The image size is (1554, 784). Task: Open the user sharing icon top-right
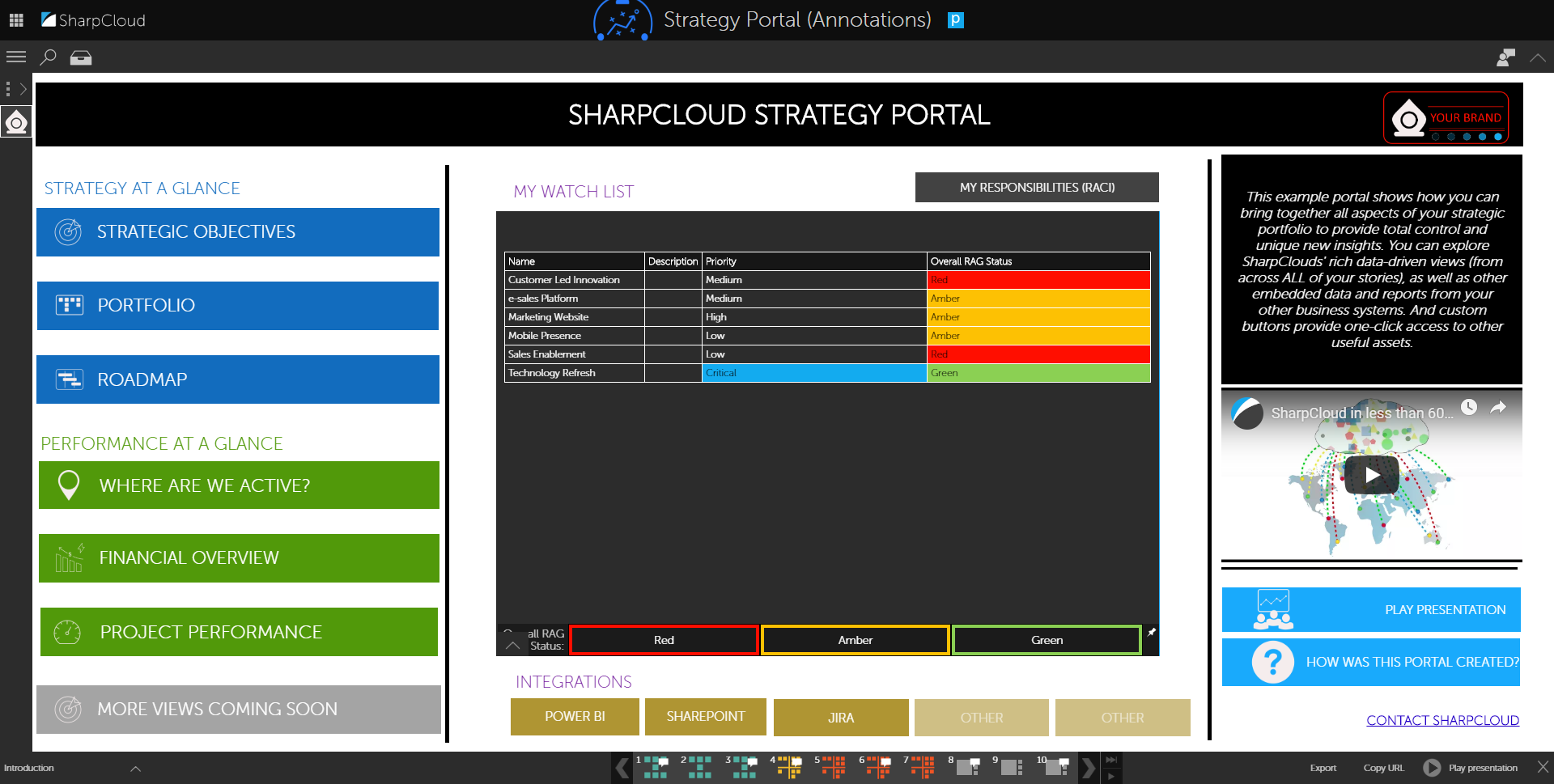tap(1505, 57)
